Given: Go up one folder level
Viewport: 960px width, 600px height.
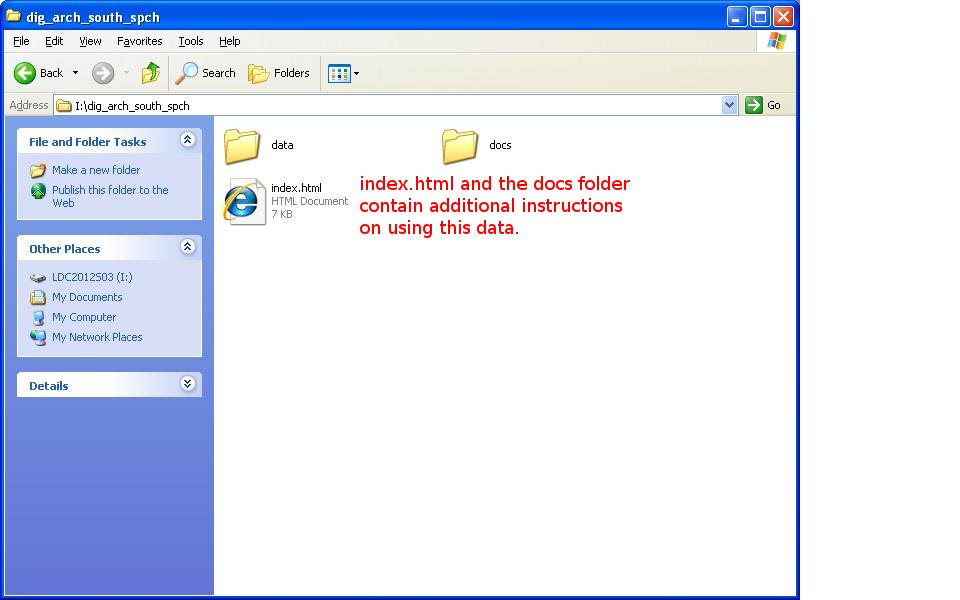Looking at the screenshot, I should coord(151,73).
